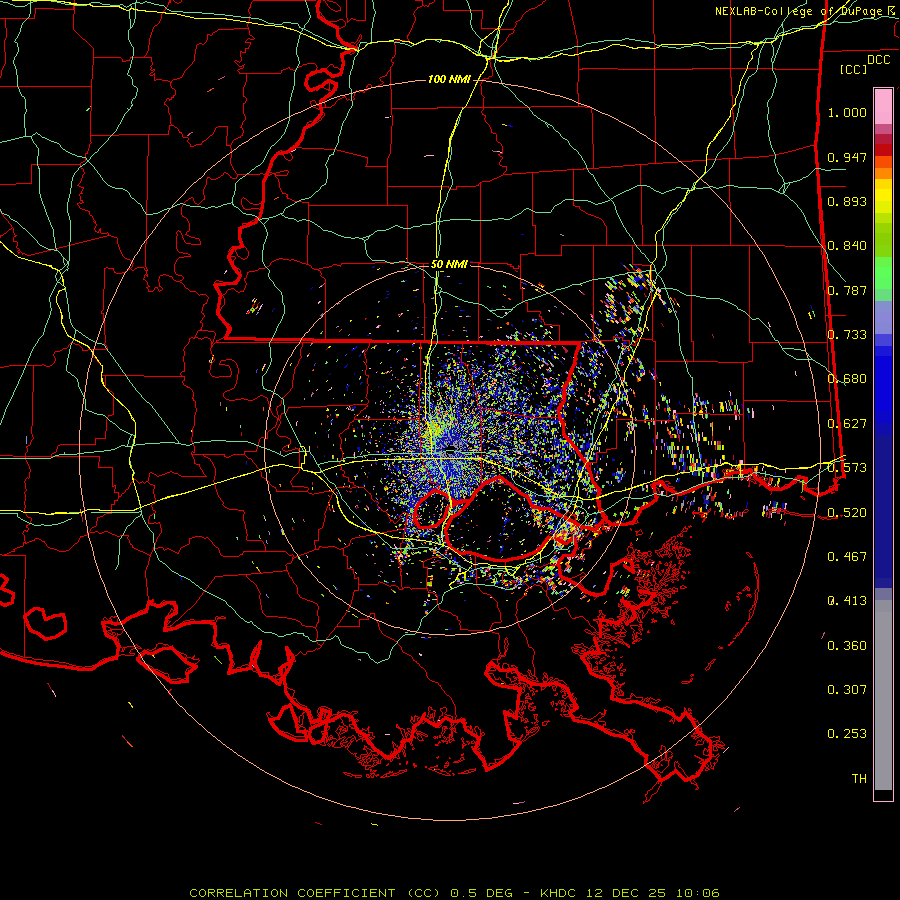900x900 pixels.
Task: Click the 100 NMI range ring label
Action: [x=449, y=79]
